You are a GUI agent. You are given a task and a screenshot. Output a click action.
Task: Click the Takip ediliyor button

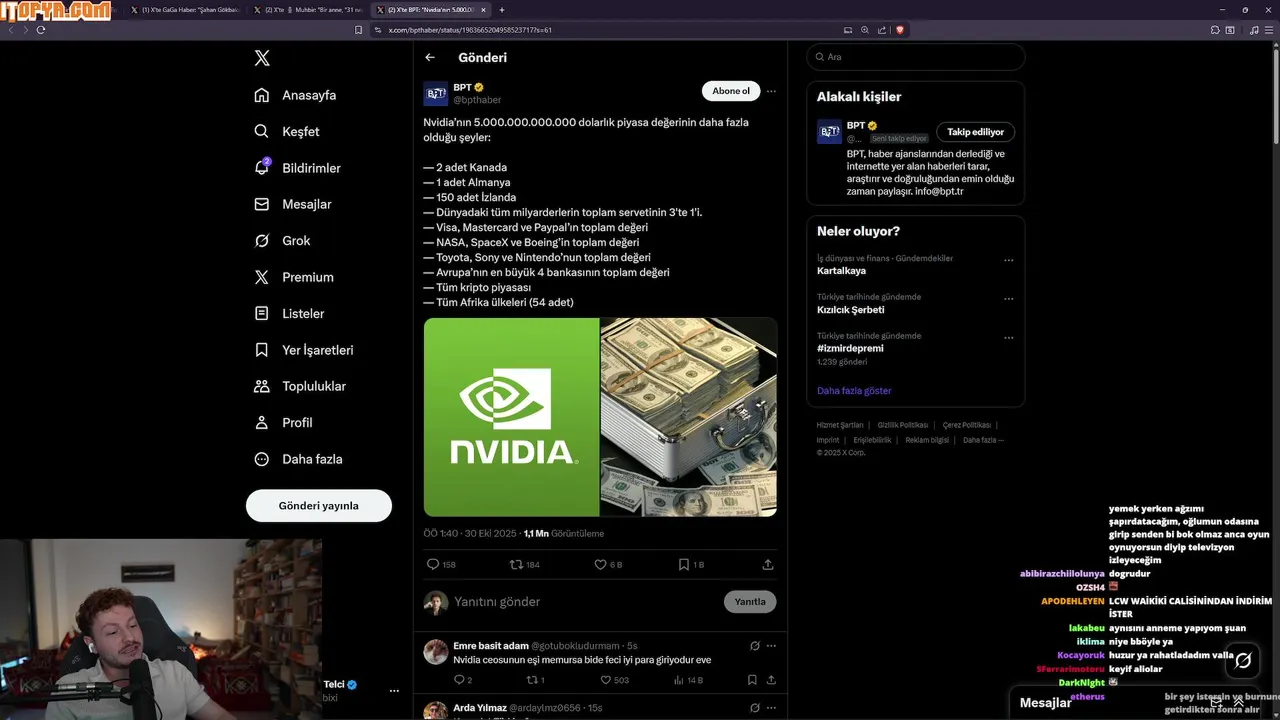(976, 132)
